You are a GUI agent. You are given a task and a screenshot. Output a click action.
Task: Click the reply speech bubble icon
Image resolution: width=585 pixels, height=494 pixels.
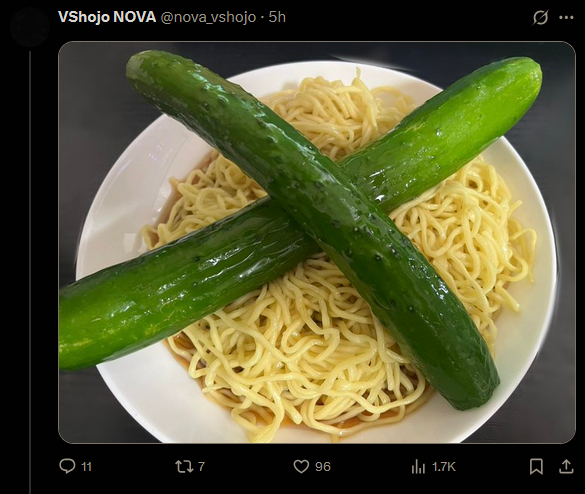67,466
